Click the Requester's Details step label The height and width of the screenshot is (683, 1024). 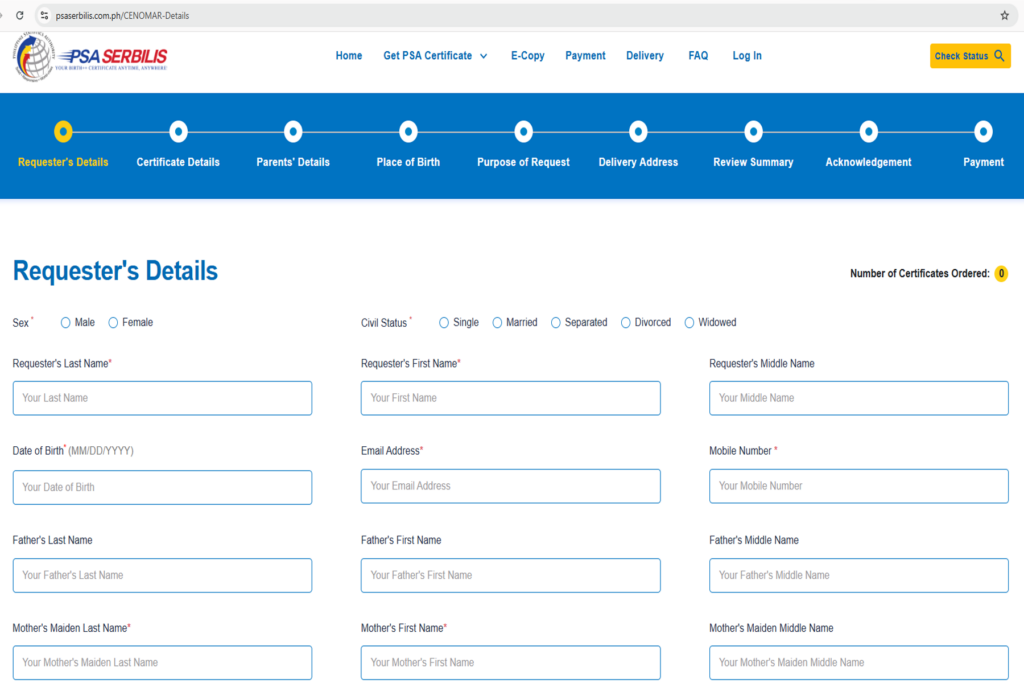(63, 162)
